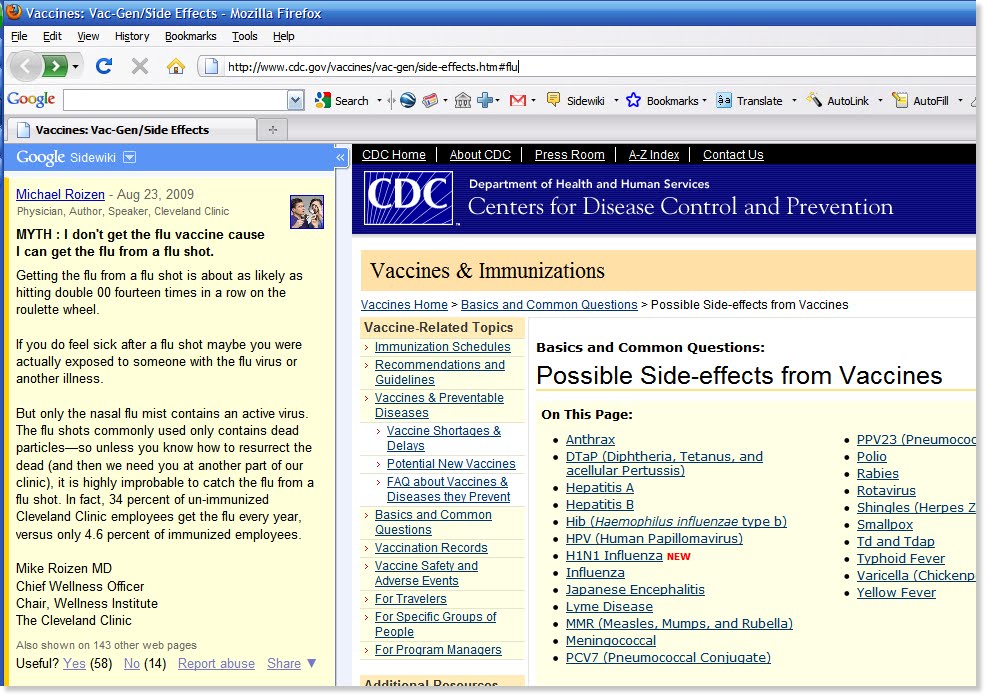Go to the Home page icon
985x695 pixels.
(176, 65)
